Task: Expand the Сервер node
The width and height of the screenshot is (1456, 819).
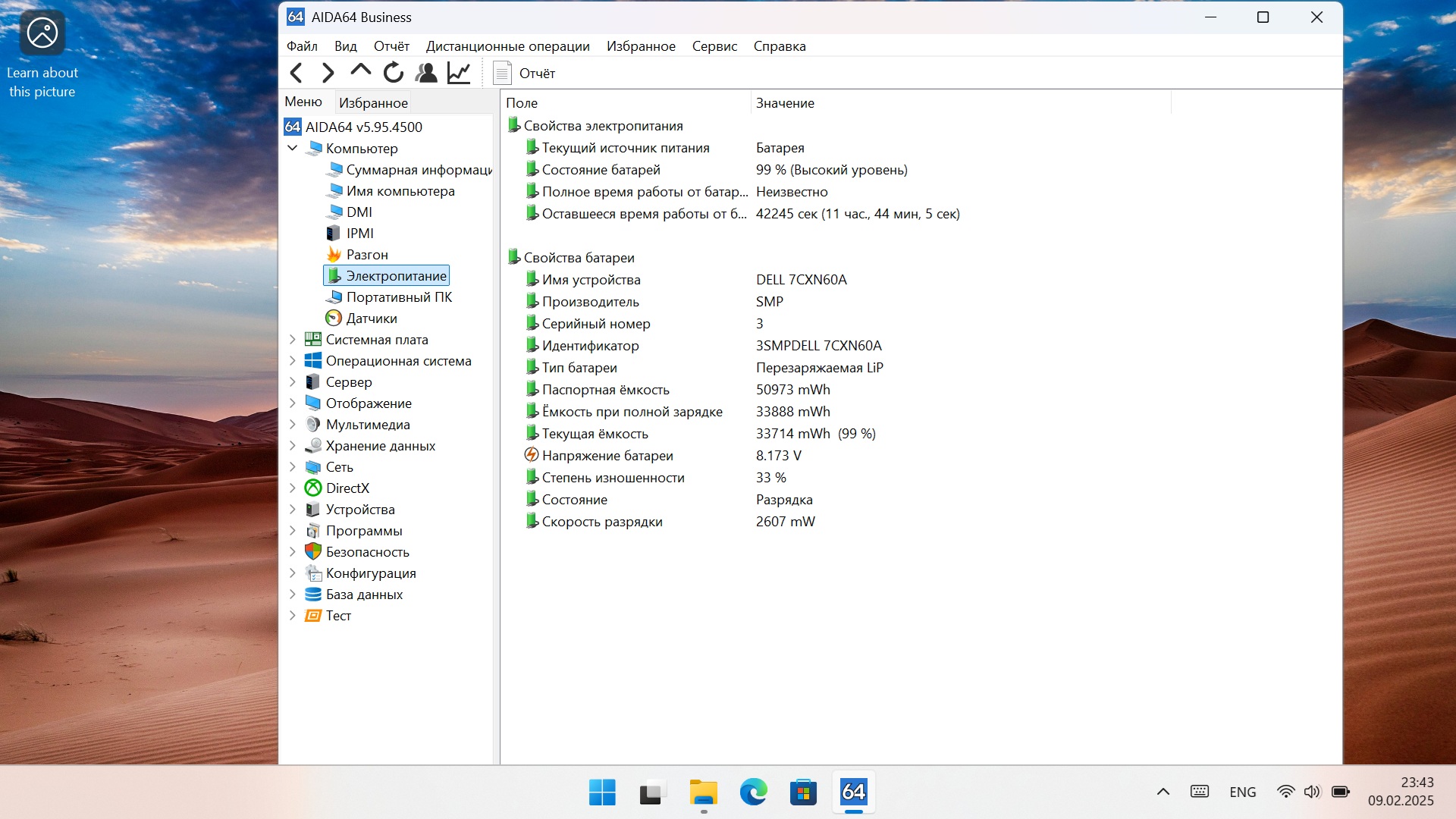Action: (x=293, y=382)
